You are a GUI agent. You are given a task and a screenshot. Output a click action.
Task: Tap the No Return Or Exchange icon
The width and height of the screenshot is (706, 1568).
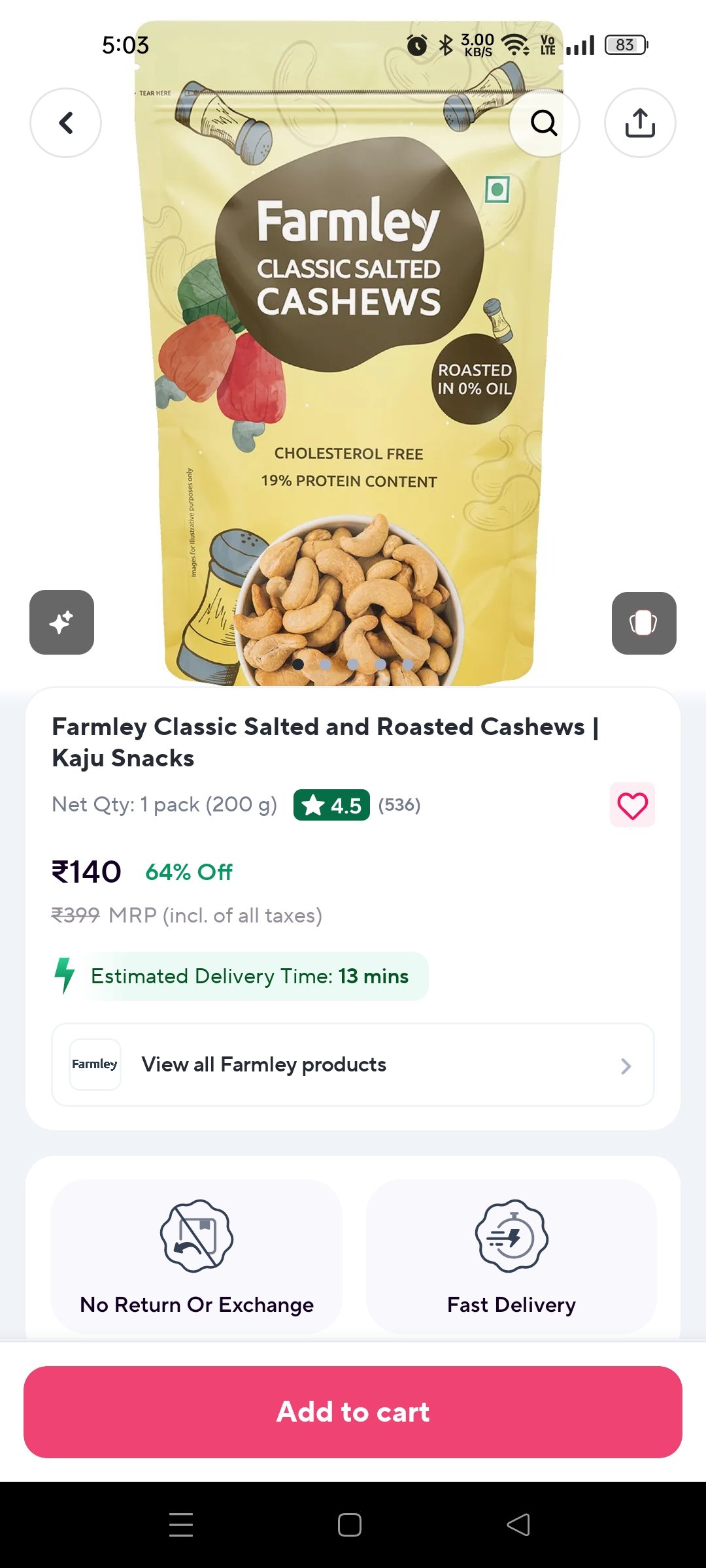pyautogui.click(x=197, y=1236)
